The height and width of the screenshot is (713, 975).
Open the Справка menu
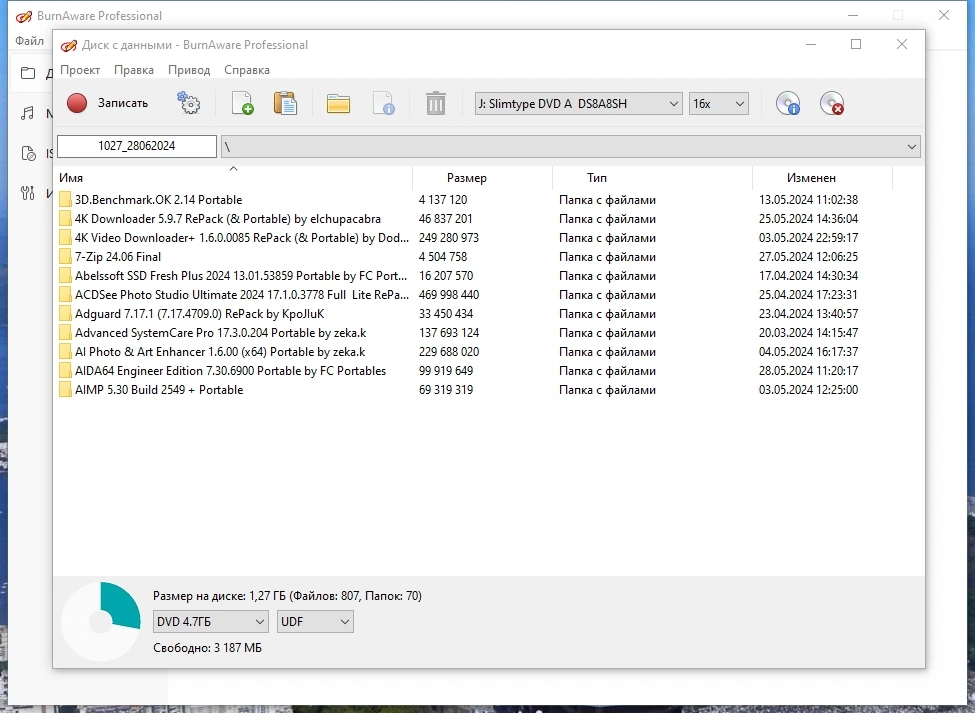(247, 70)
